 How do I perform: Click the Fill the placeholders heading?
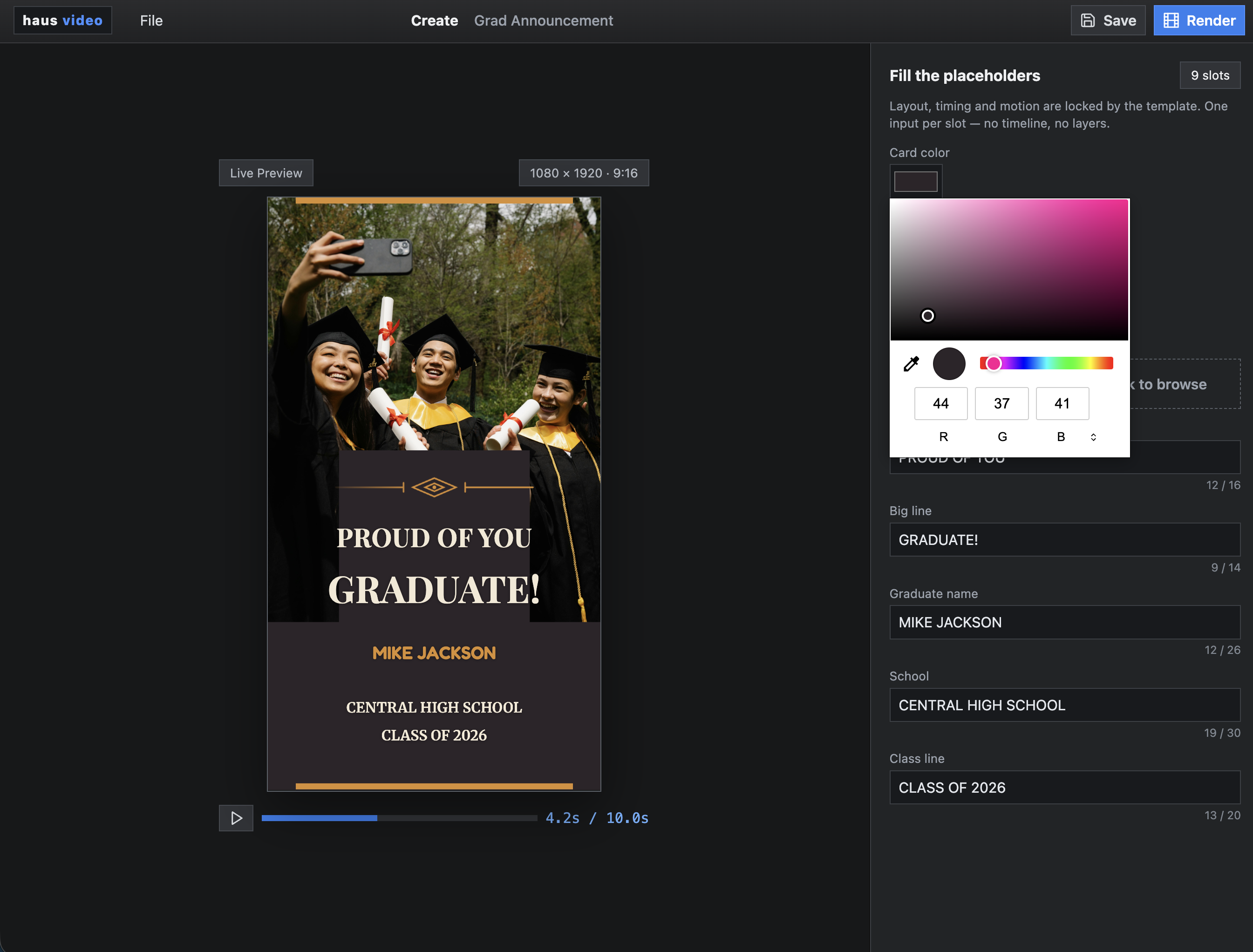pyautogui.click(x=965, y=75)
